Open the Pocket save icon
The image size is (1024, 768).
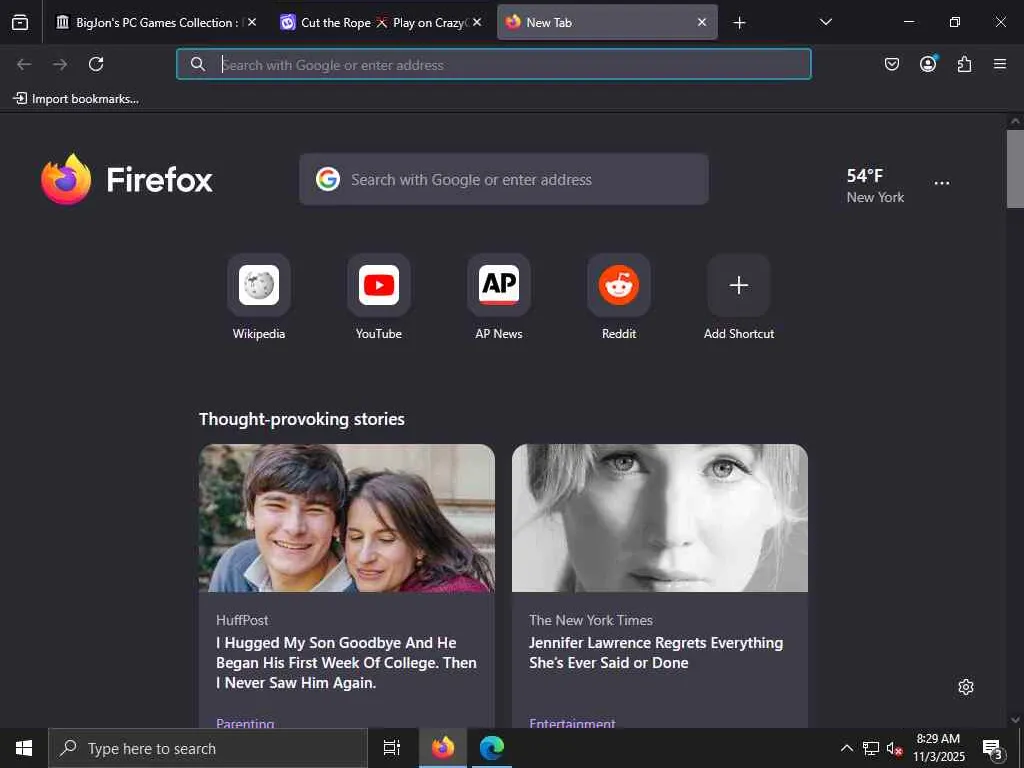pyautogui.click(x=891, y=64)
